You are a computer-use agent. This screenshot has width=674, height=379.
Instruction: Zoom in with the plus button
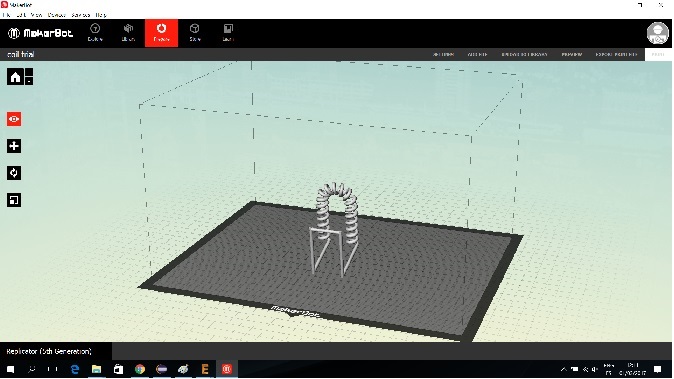coord(29,72)
